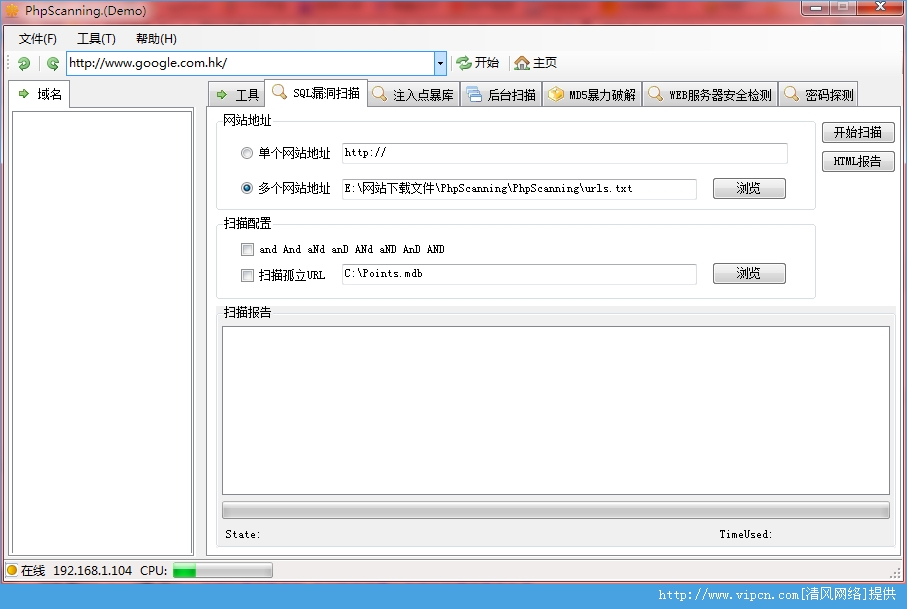Check the 扫描孤立URL checkbox

coord(247,275)
